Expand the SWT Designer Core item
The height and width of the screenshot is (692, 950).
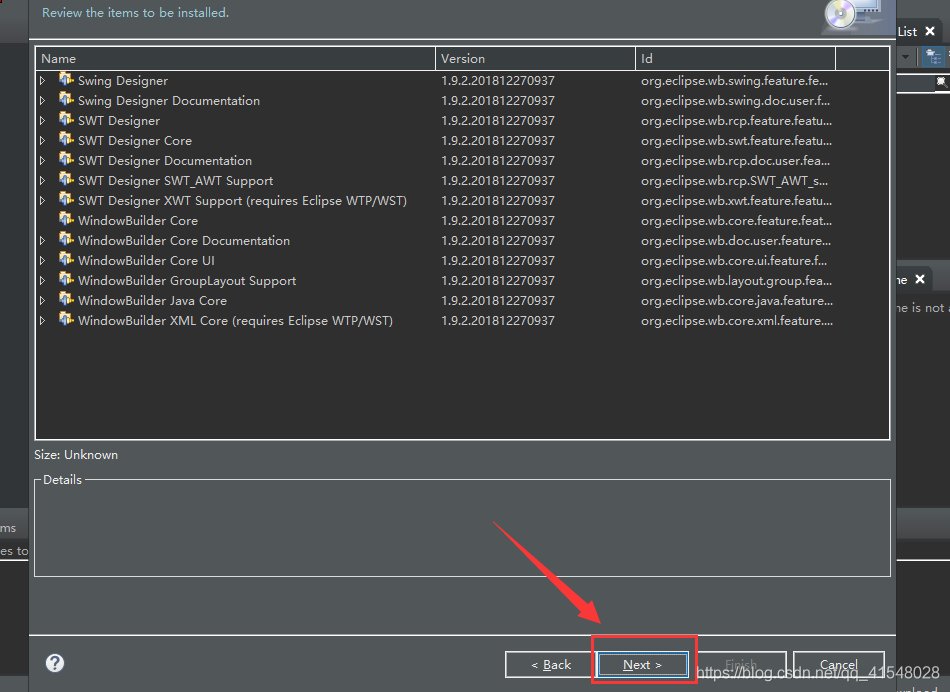coord(42,141)
